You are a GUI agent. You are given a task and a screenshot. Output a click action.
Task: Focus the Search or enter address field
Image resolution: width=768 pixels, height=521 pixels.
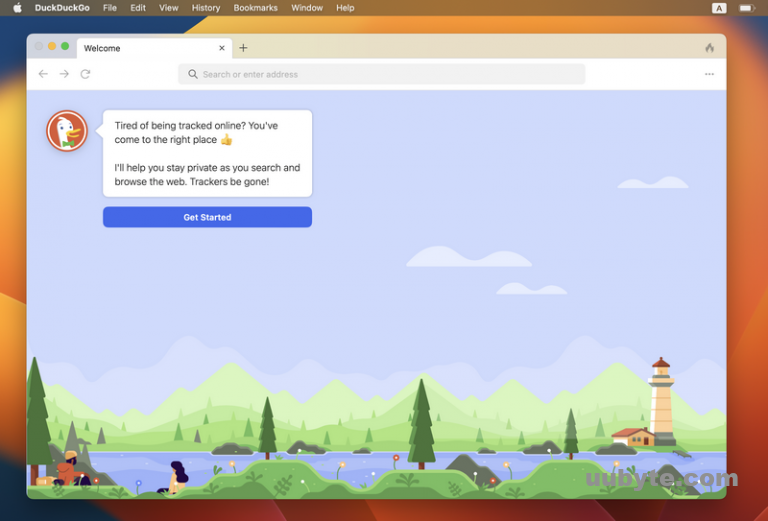coord(382,74)
